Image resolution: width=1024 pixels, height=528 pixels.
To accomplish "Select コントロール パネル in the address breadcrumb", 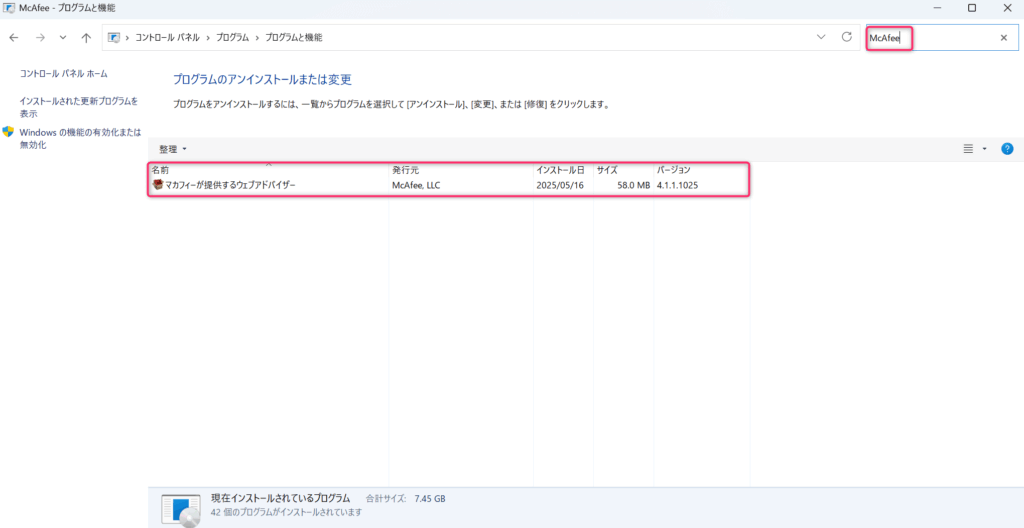I will coord(167,38).
